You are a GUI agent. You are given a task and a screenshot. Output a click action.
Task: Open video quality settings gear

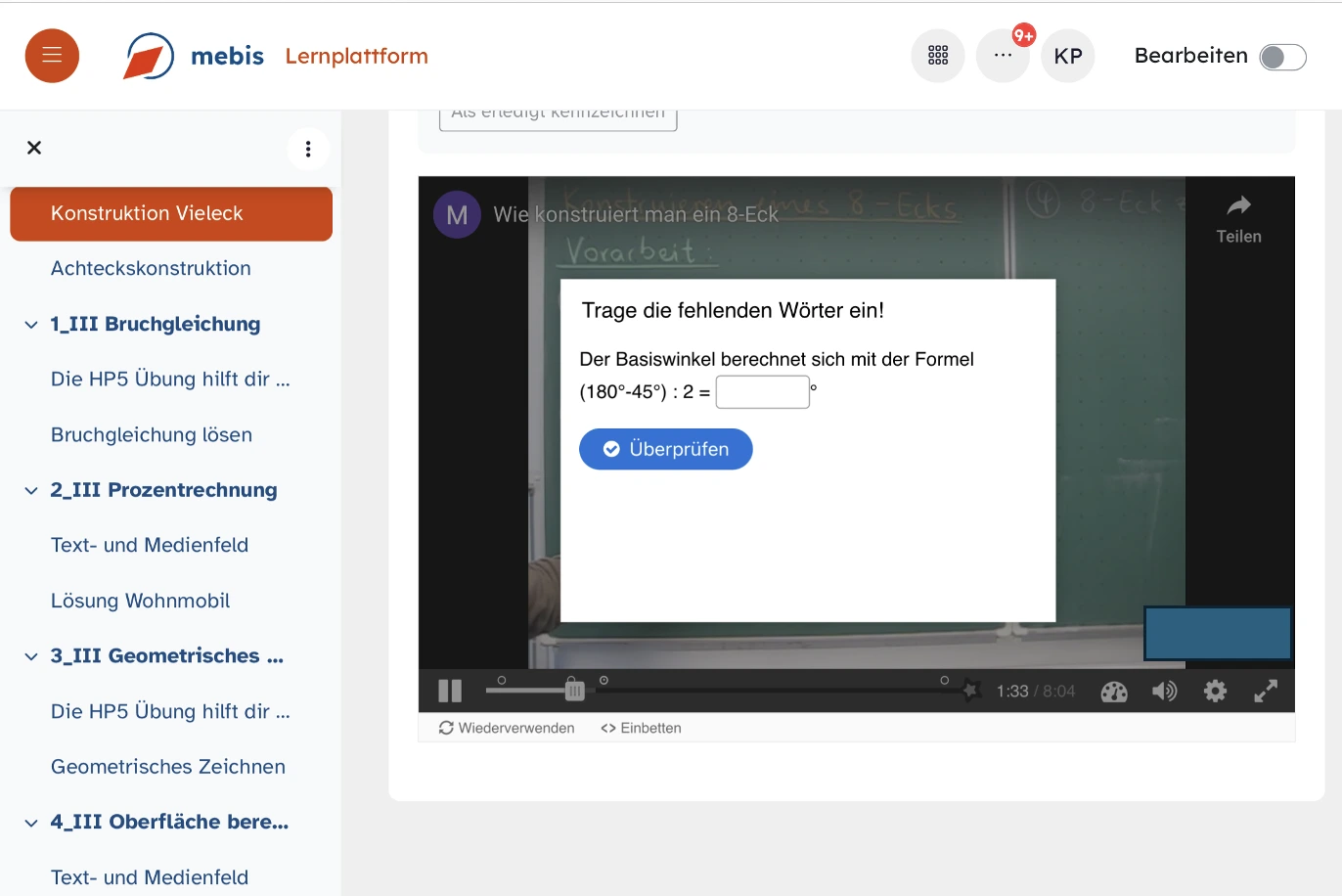(x=1215, y=692)
